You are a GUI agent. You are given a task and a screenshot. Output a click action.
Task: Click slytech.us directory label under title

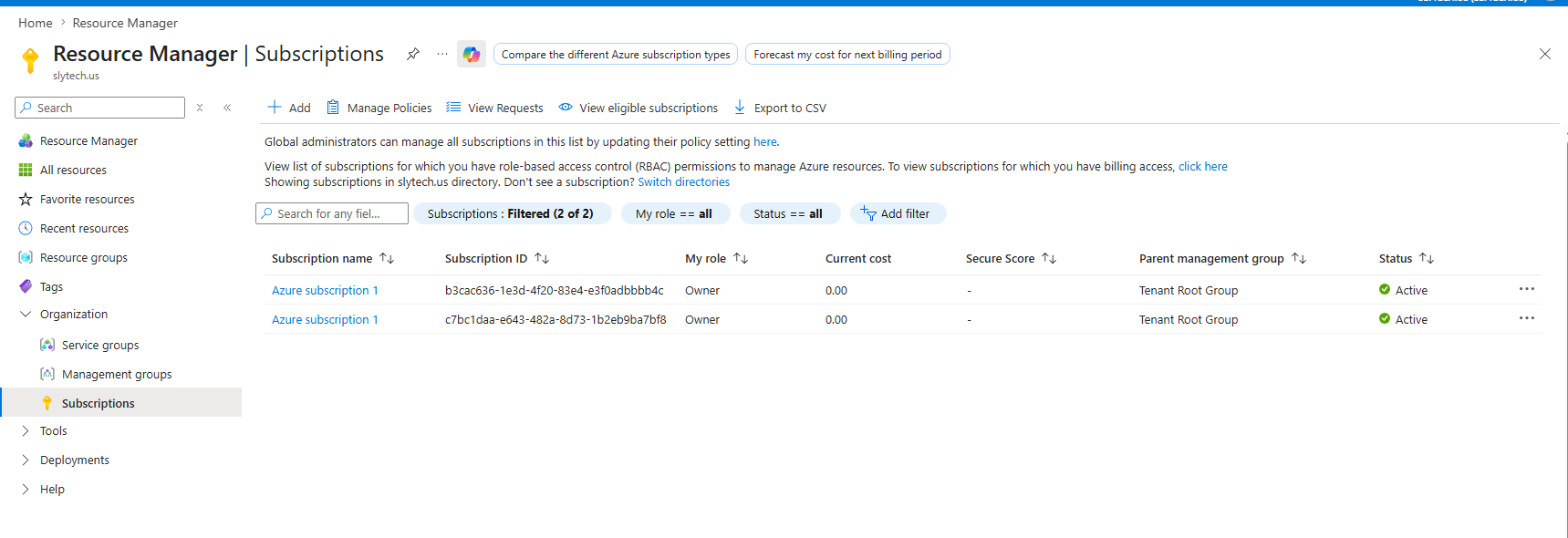76,76
